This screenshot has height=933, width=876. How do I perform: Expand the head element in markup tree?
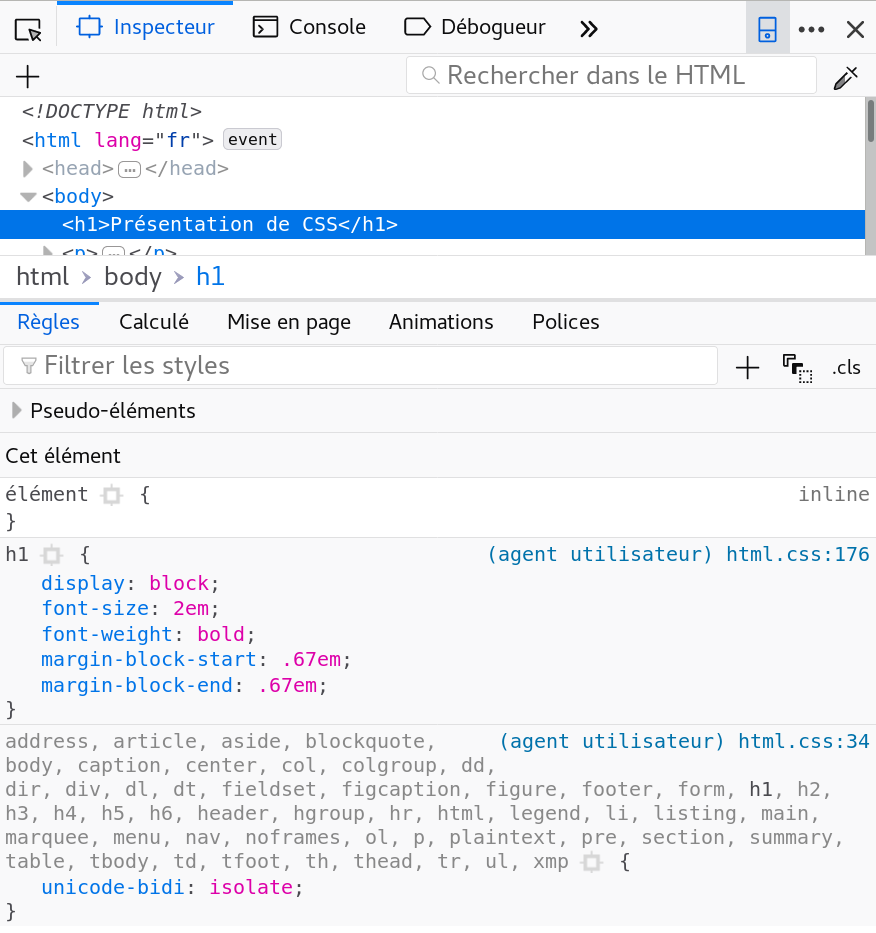[27, 168]
